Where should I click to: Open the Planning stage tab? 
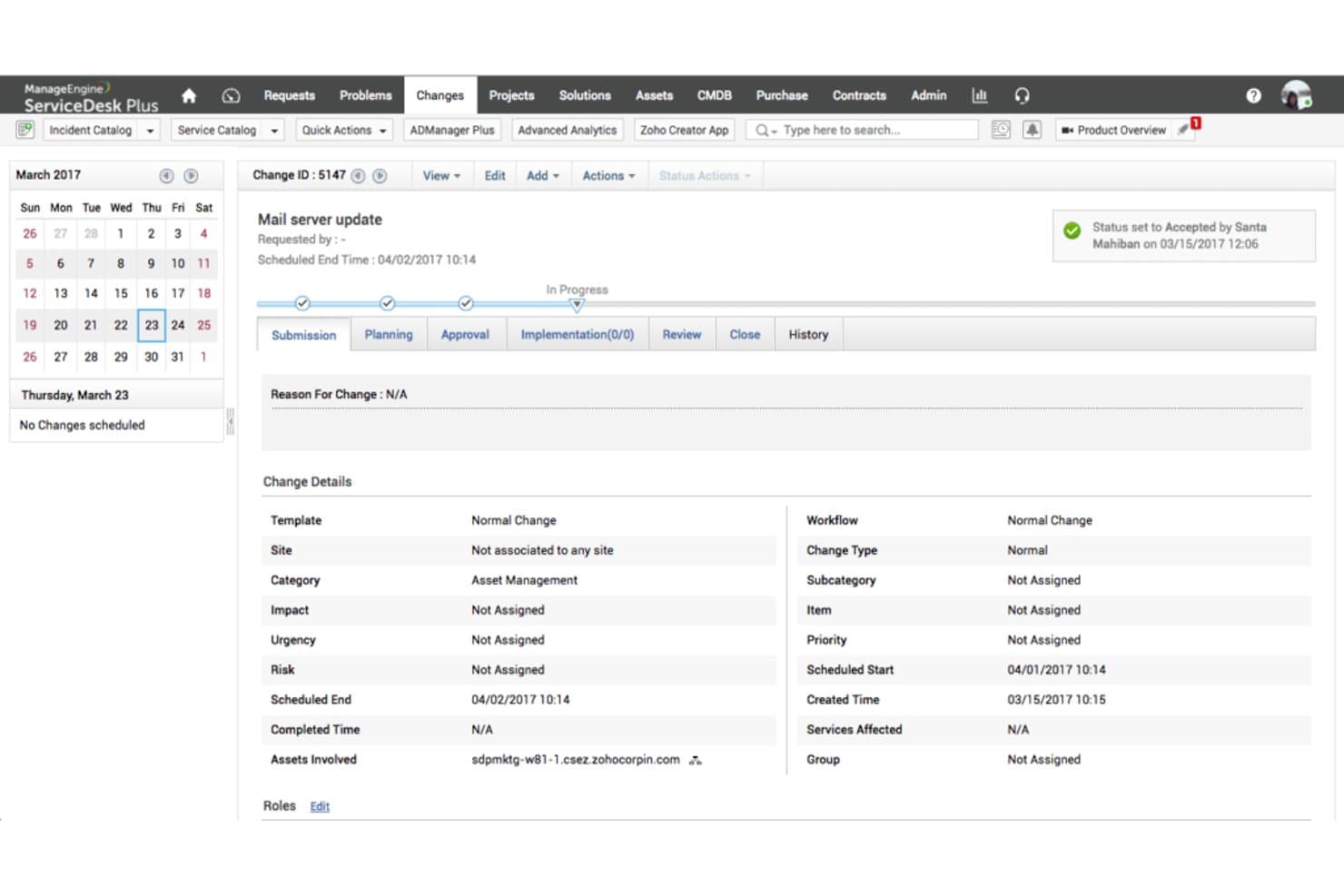pyautogui.click(x=389, y=334)
